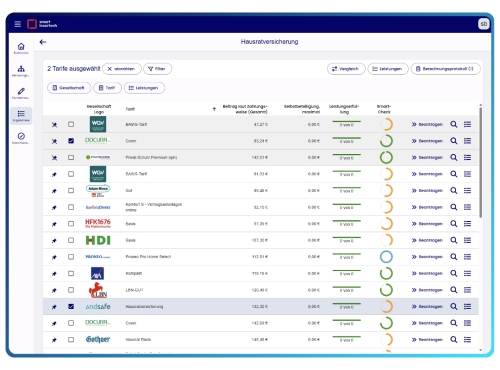Open magnifier details for AXA Kompakt row
Screen dimensions: 500x370
(x=453, y=273)
